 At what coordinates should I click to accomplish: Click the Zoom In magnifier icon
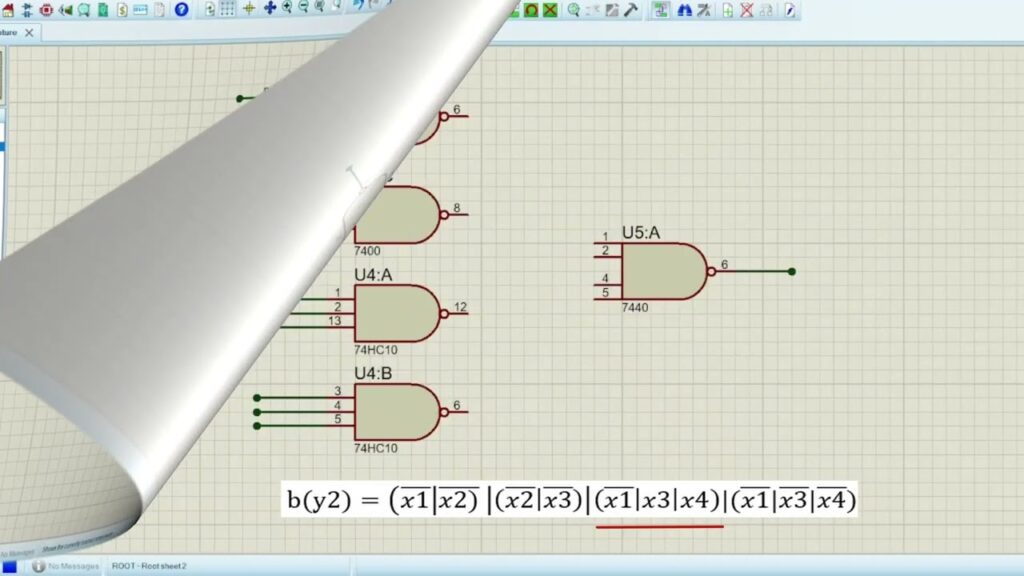click(287, 10)
